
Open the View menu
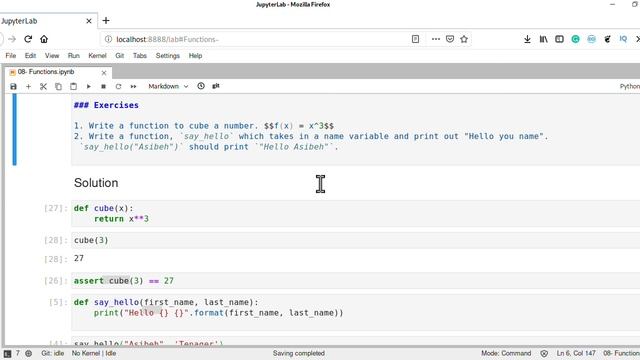tap(52, 56)
